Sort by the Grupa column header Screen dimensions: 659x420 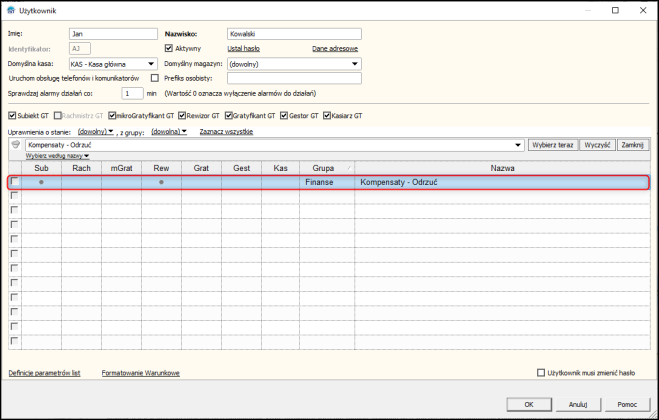[x=327, y=168]
